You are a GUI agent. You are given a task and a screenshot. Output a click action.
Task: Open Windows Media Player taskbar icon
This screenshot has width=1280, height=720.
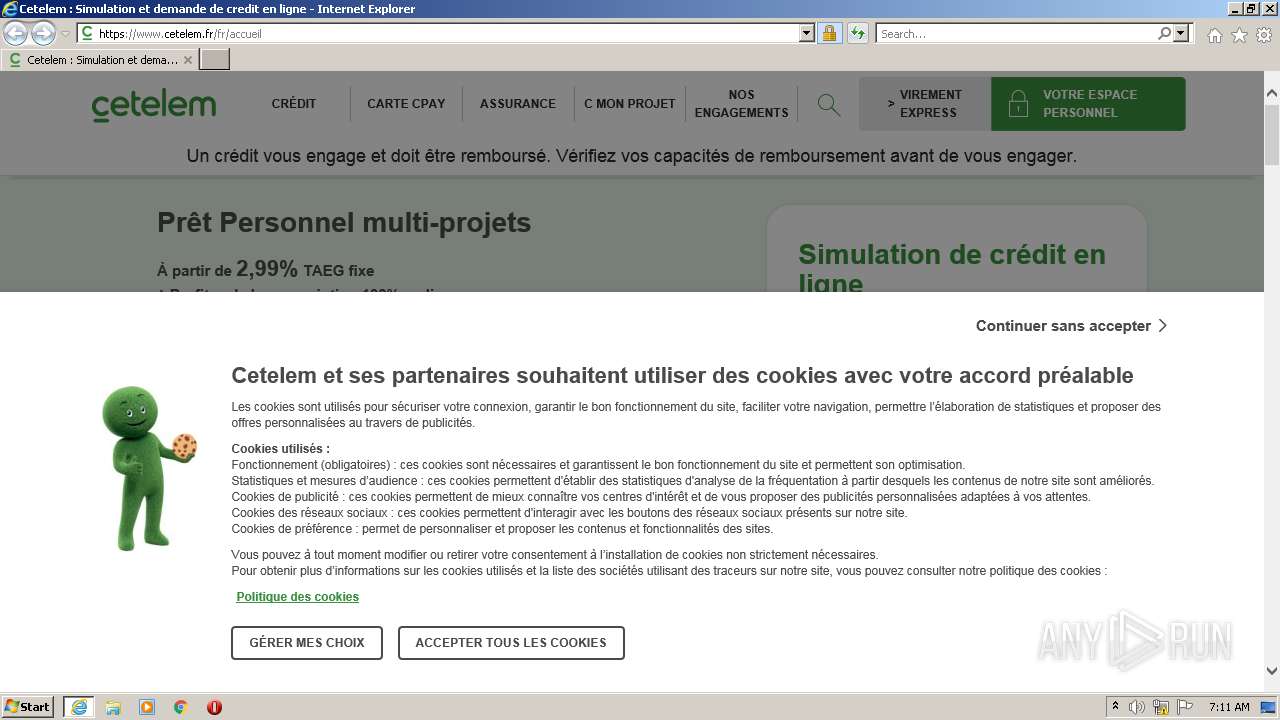click(147, 707)
